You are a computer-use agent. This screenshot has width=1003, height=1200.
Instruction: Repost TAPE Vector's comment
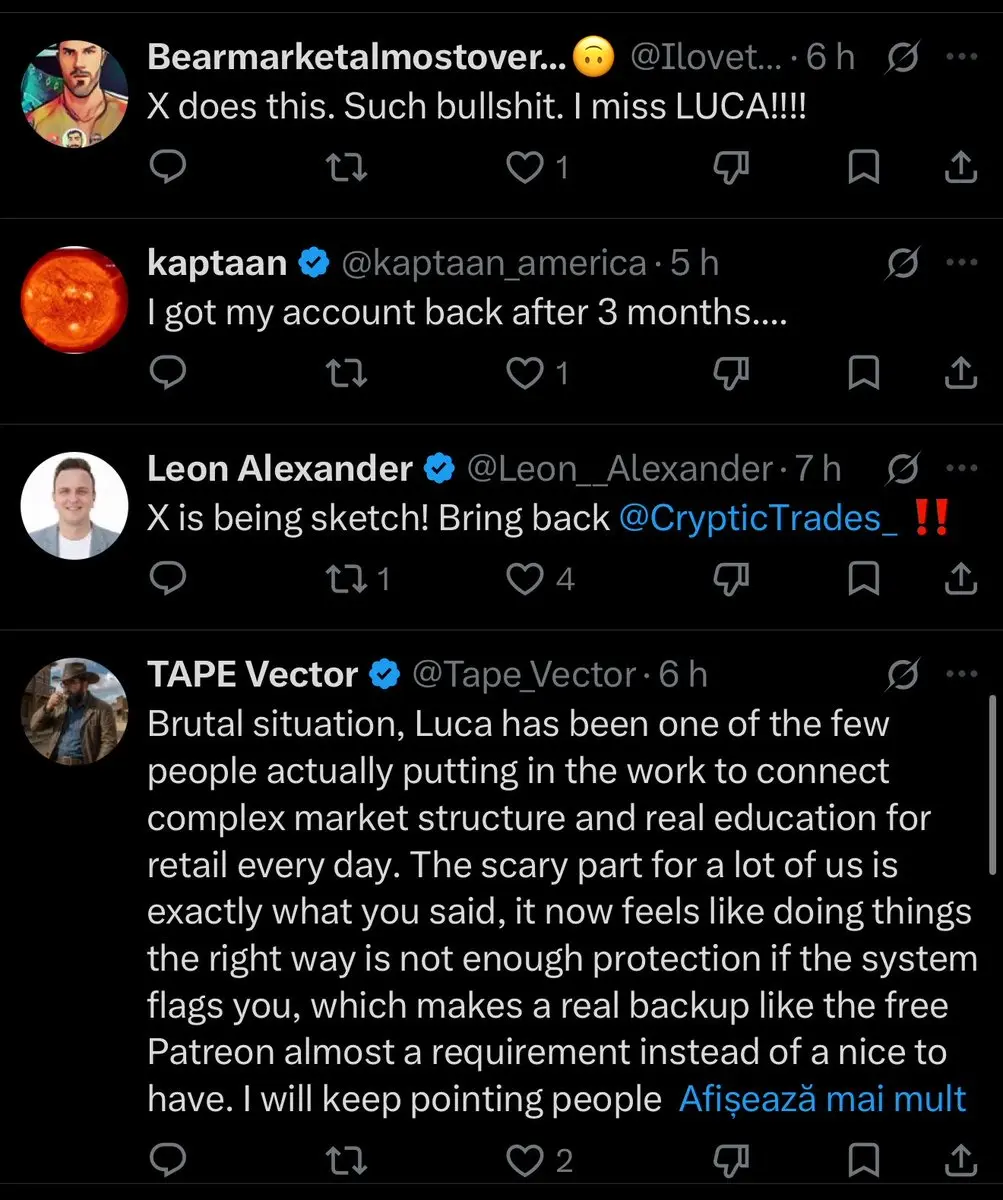(347, 1160)
